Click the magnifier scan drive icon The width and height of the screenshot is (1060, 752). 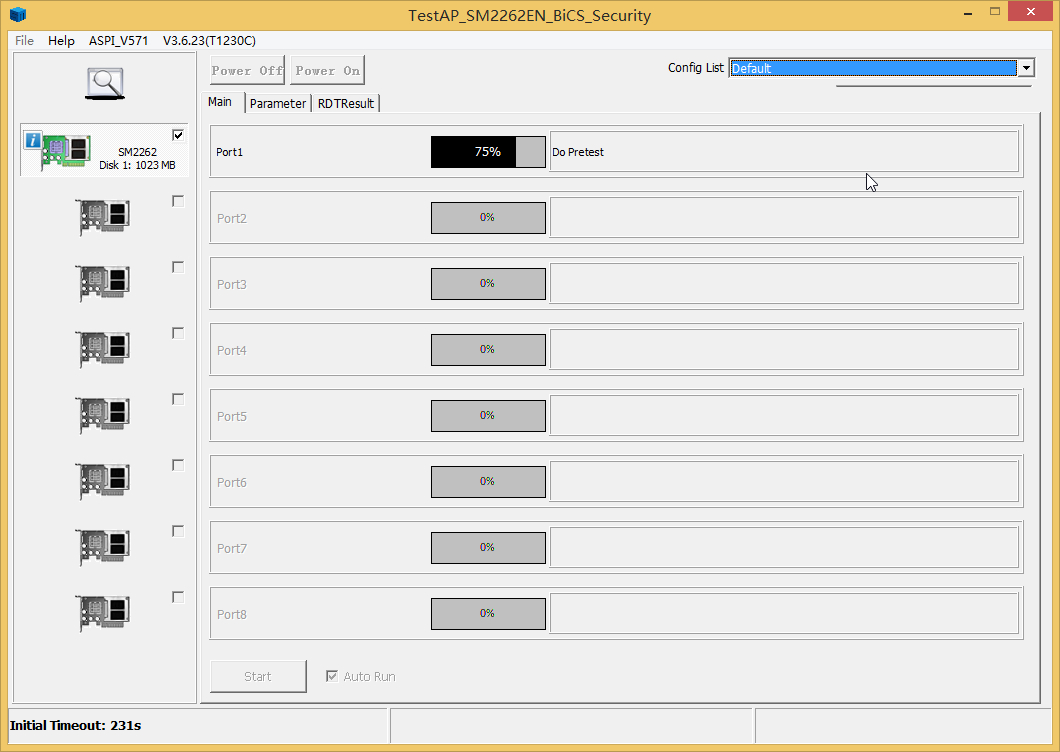[104, 83]
